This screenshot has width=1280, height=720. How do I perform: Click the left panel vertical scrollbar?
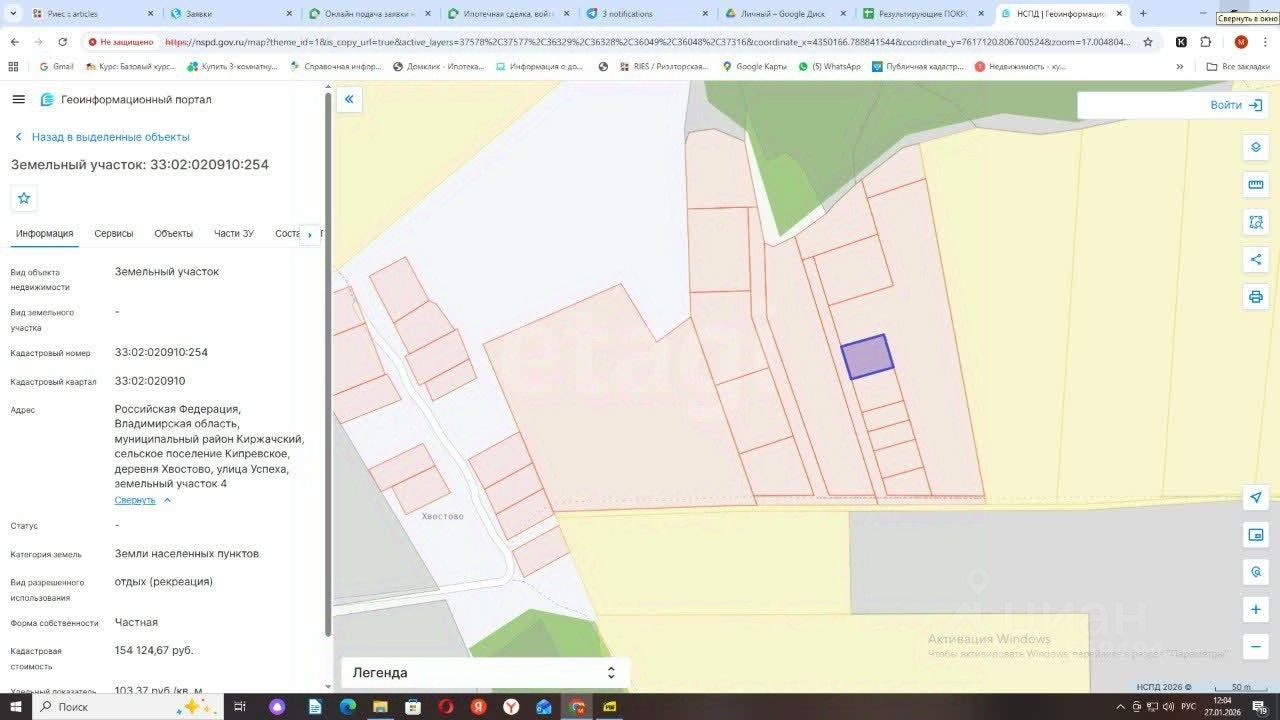click(x=328, y=365)
